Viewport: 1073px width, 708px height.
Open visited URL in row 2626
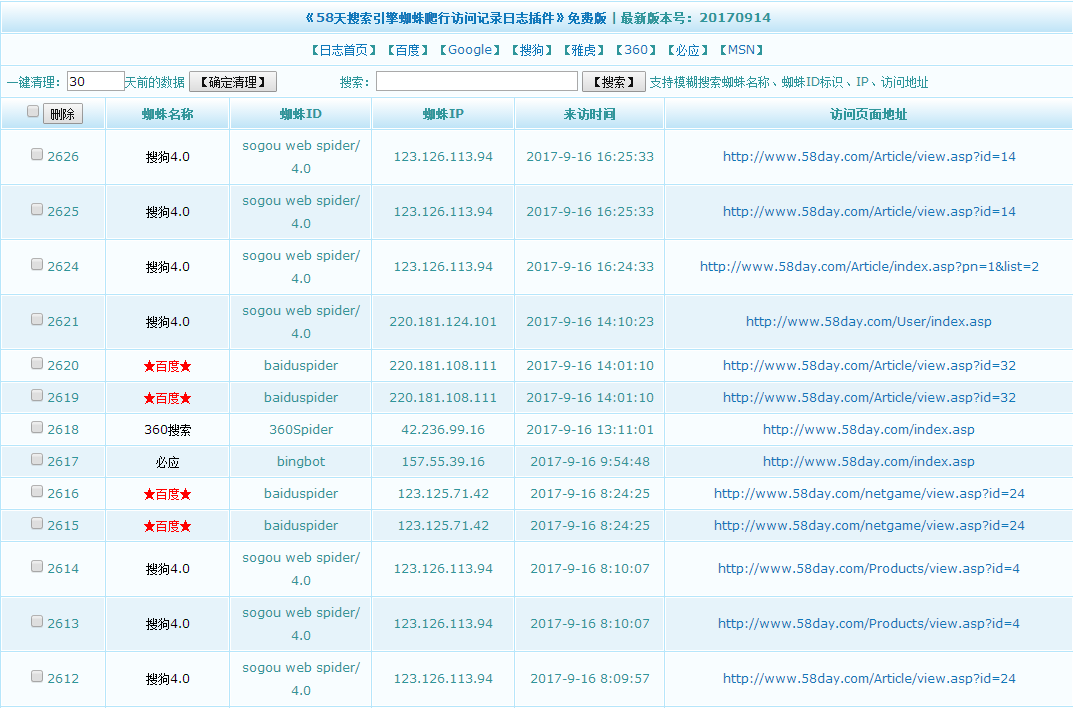869,157
